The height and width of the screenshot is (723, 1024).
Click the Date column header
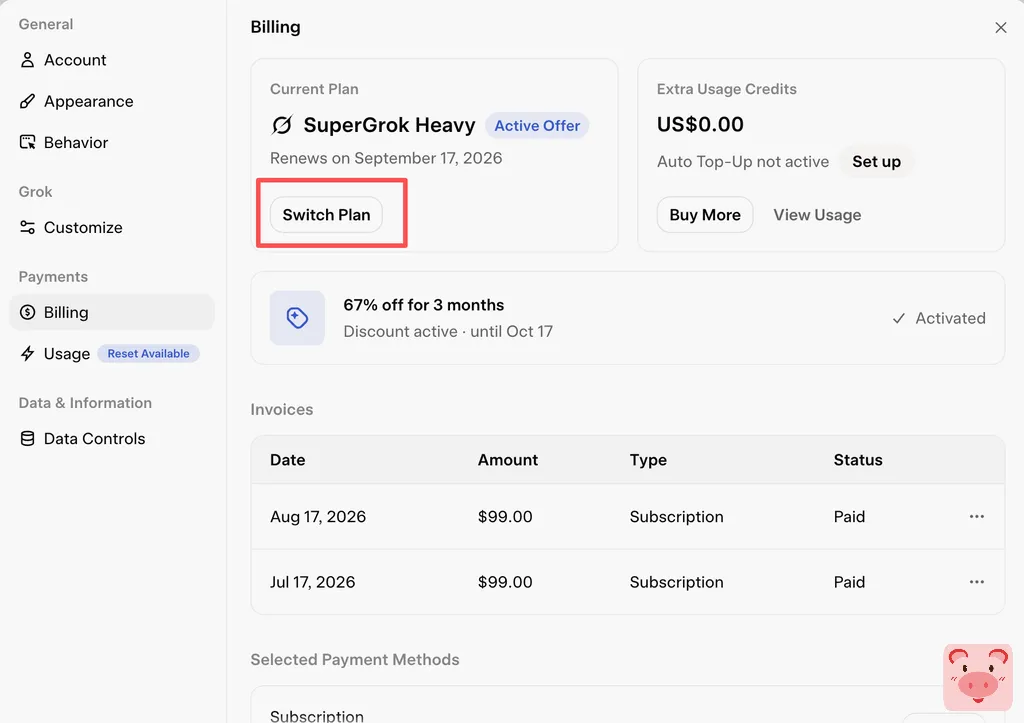[287, 460]
